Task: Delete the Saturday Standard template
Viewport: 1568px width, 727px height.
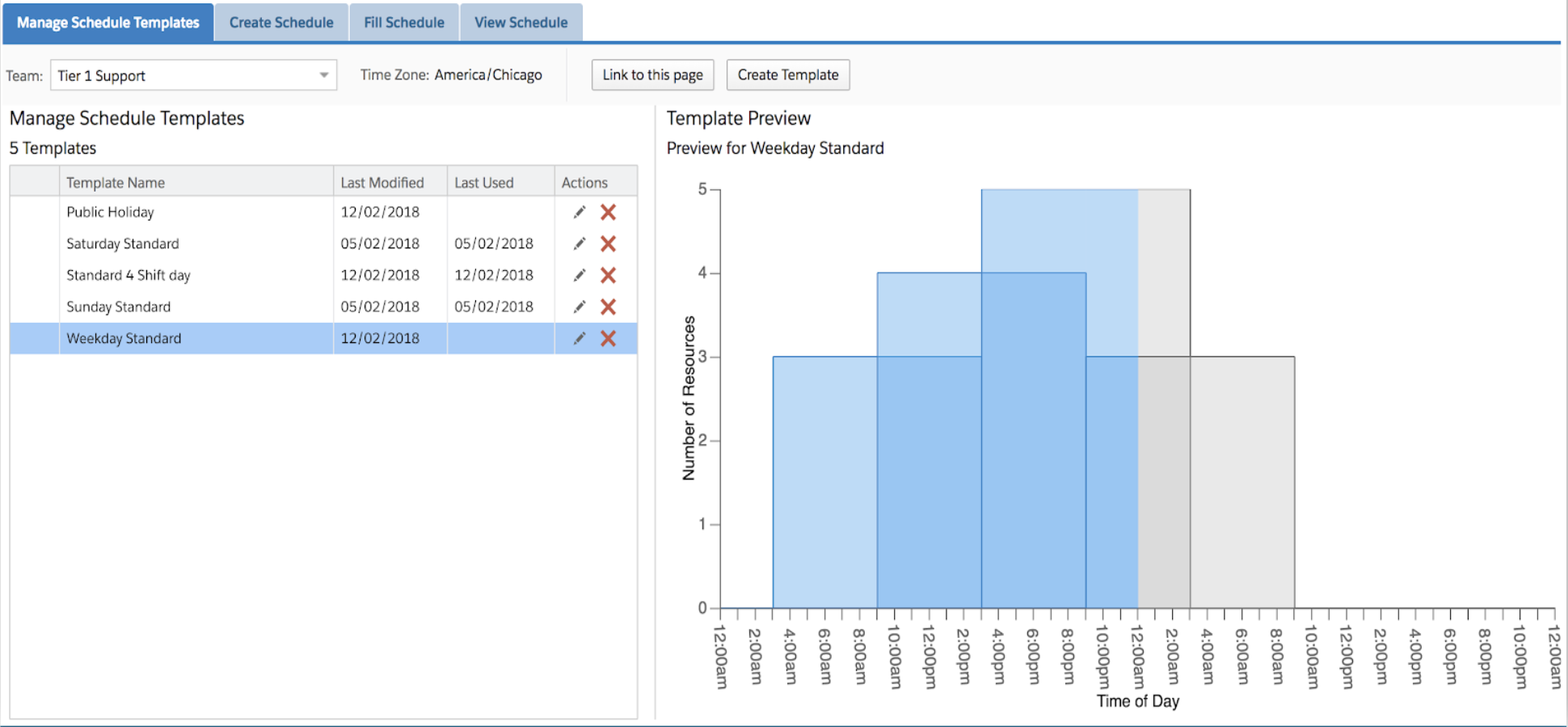Action: pos(609,243)
